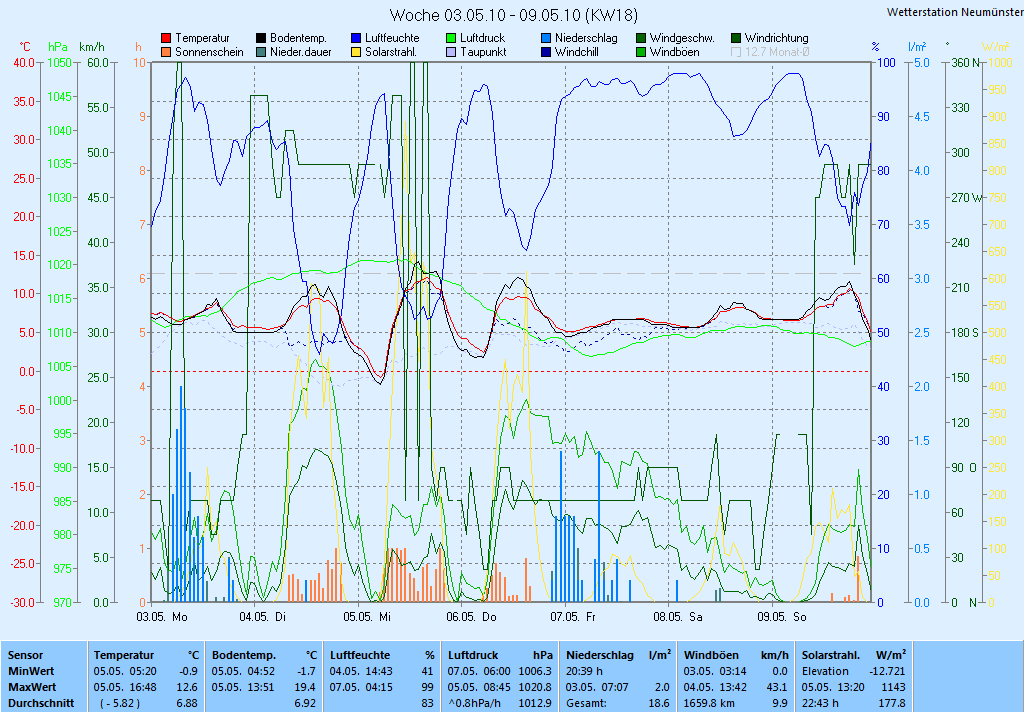
Task: Toggle the green Luftdruck legend box
Action: [x=451, y=39]
